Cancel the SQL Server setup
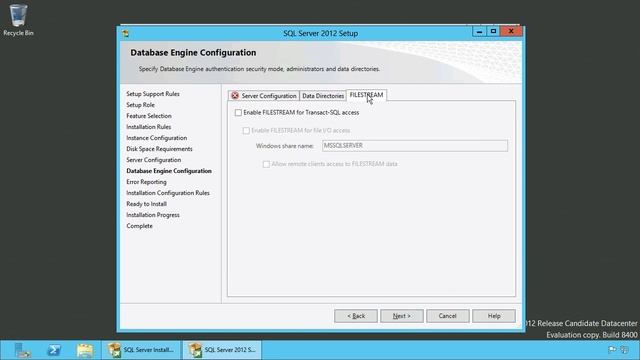 [448, 316]
